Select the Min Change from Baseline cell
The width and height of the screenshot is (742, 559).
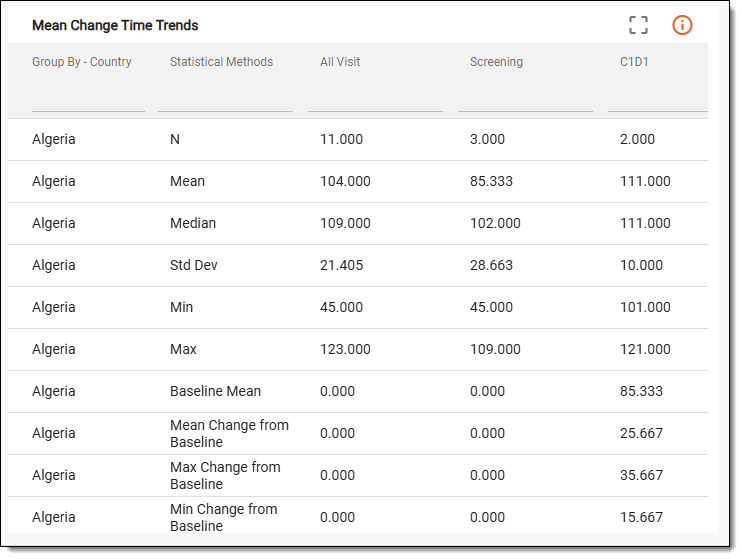point(223,517)
